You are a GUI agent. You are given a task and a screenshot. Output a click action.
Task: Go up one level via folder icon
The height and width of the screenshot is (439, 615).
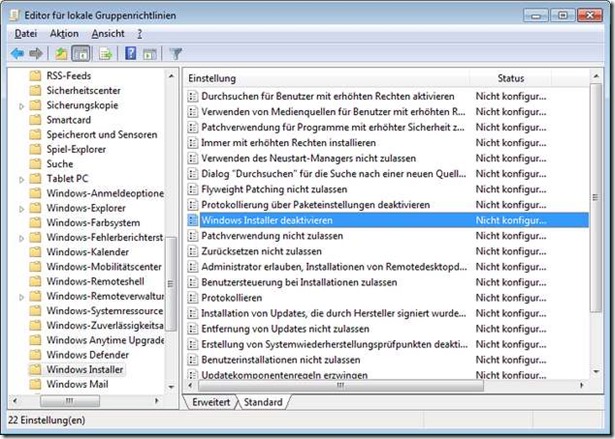pos(61,53)
